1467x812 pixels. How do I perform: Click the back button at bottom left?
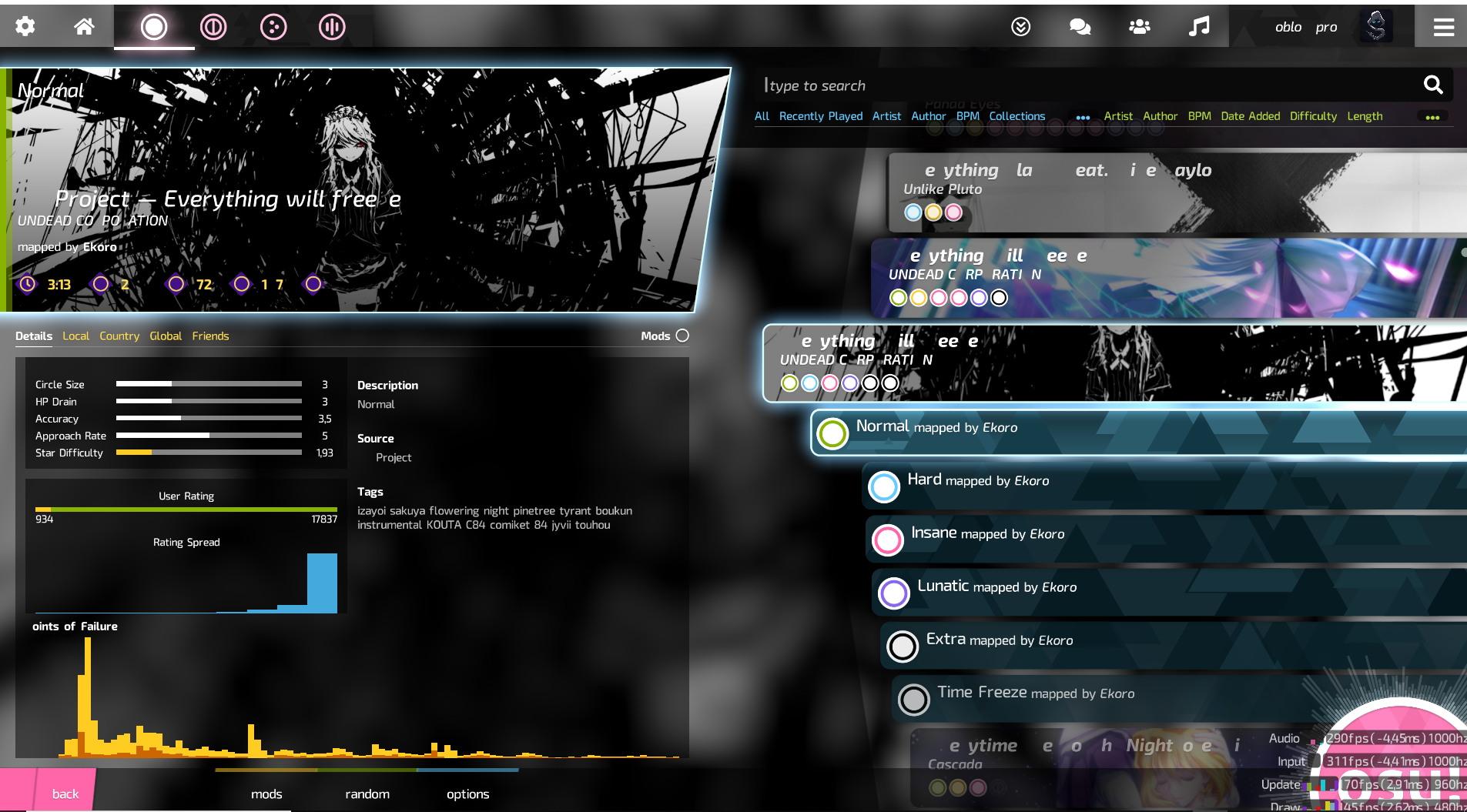pyautogui.click(x=65, y=794)
